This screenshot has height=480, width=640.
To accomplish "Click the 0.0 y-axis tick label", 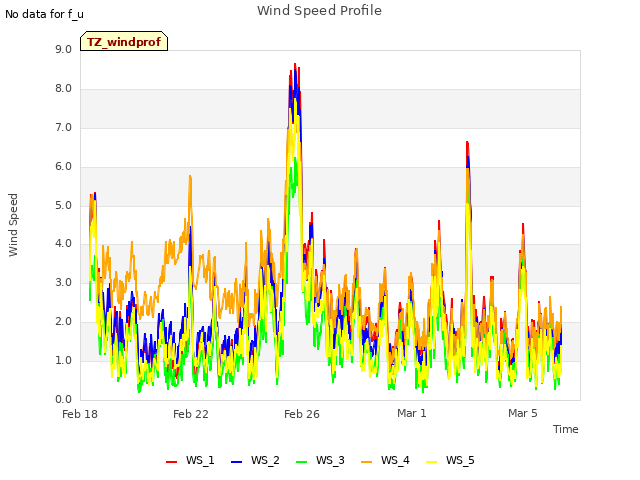I will point(63,399).
